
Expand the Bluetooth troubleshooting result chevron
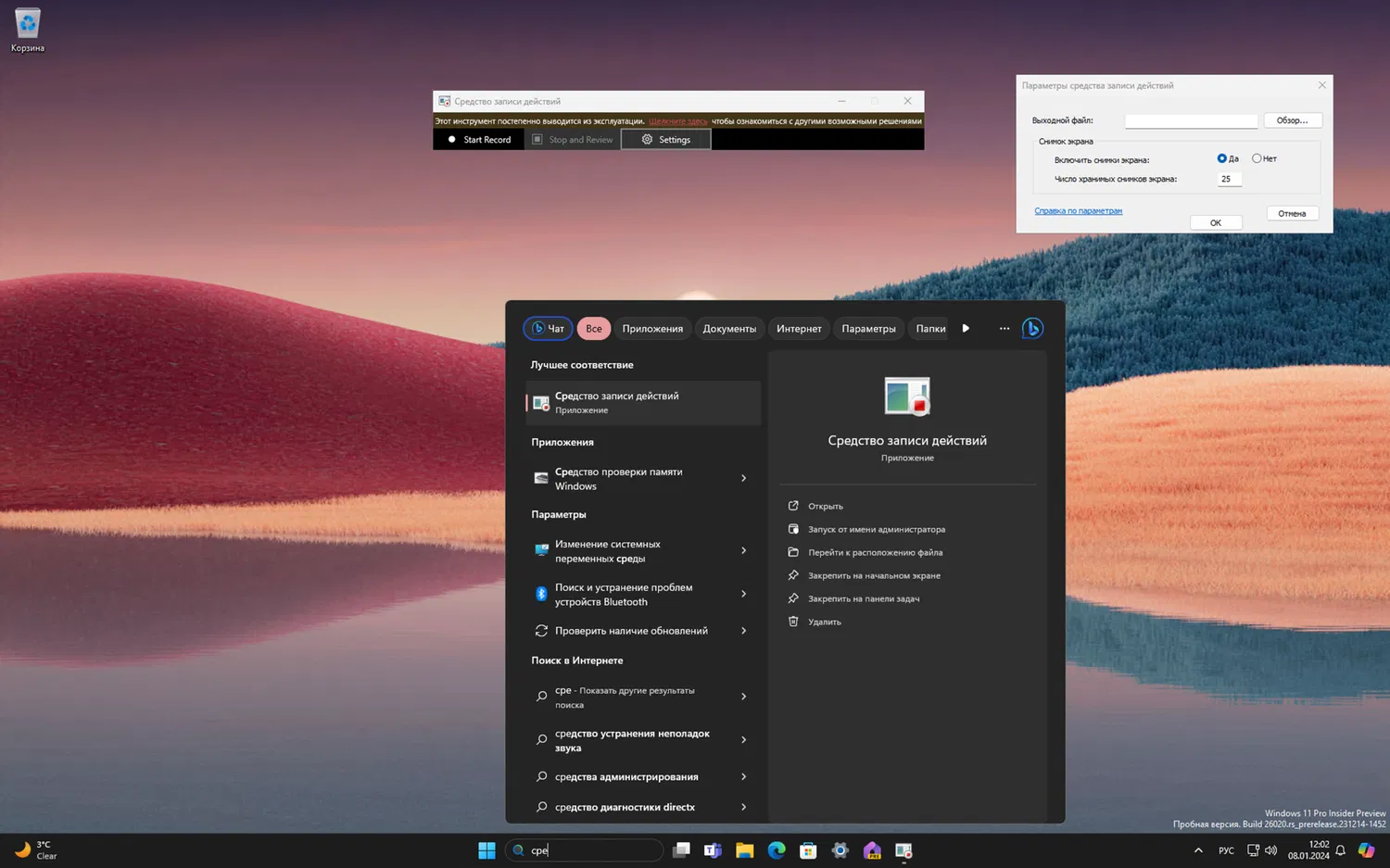point(743,594)
